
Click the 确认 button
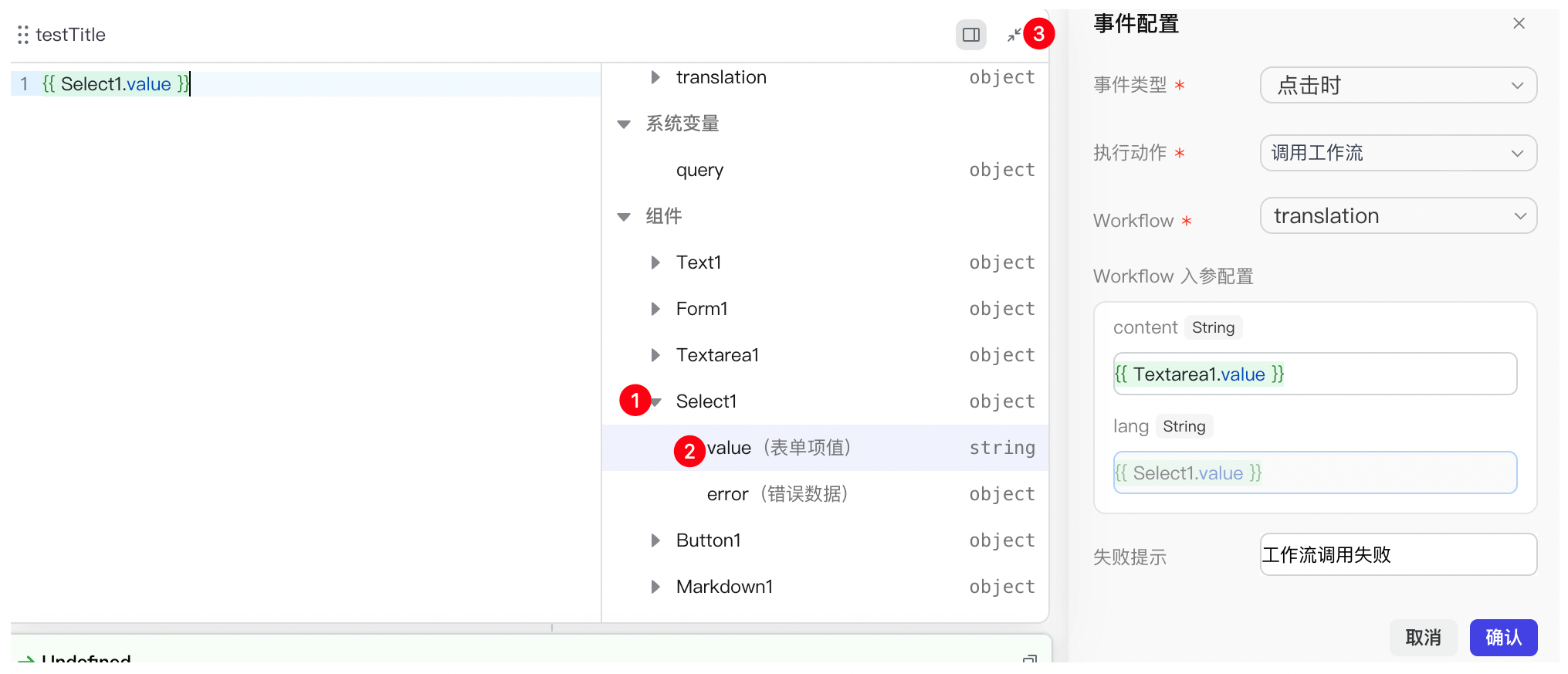coord(1503,638)
